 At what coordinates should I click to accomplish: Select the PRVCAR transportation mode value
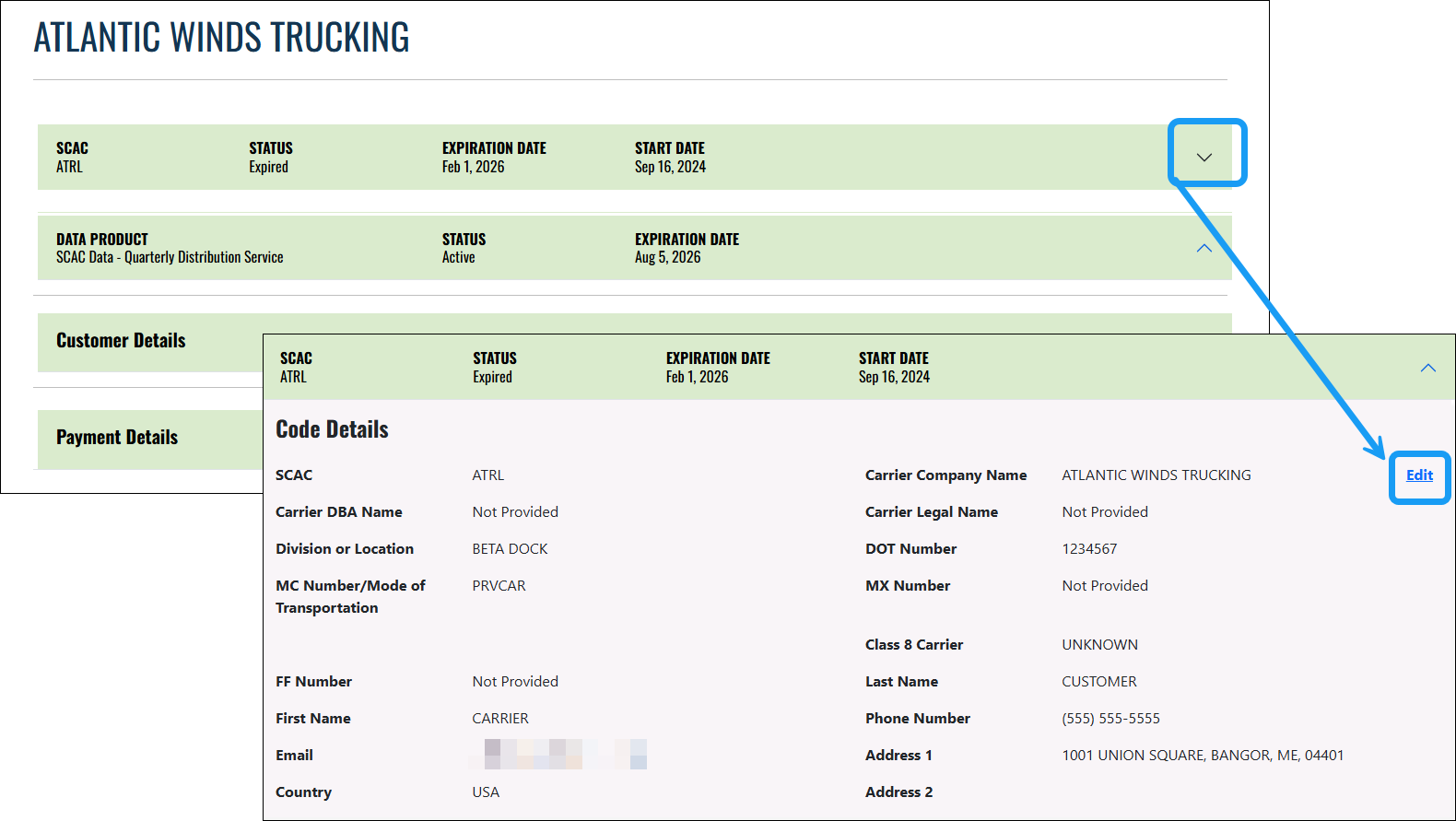[x=499, y=586]
